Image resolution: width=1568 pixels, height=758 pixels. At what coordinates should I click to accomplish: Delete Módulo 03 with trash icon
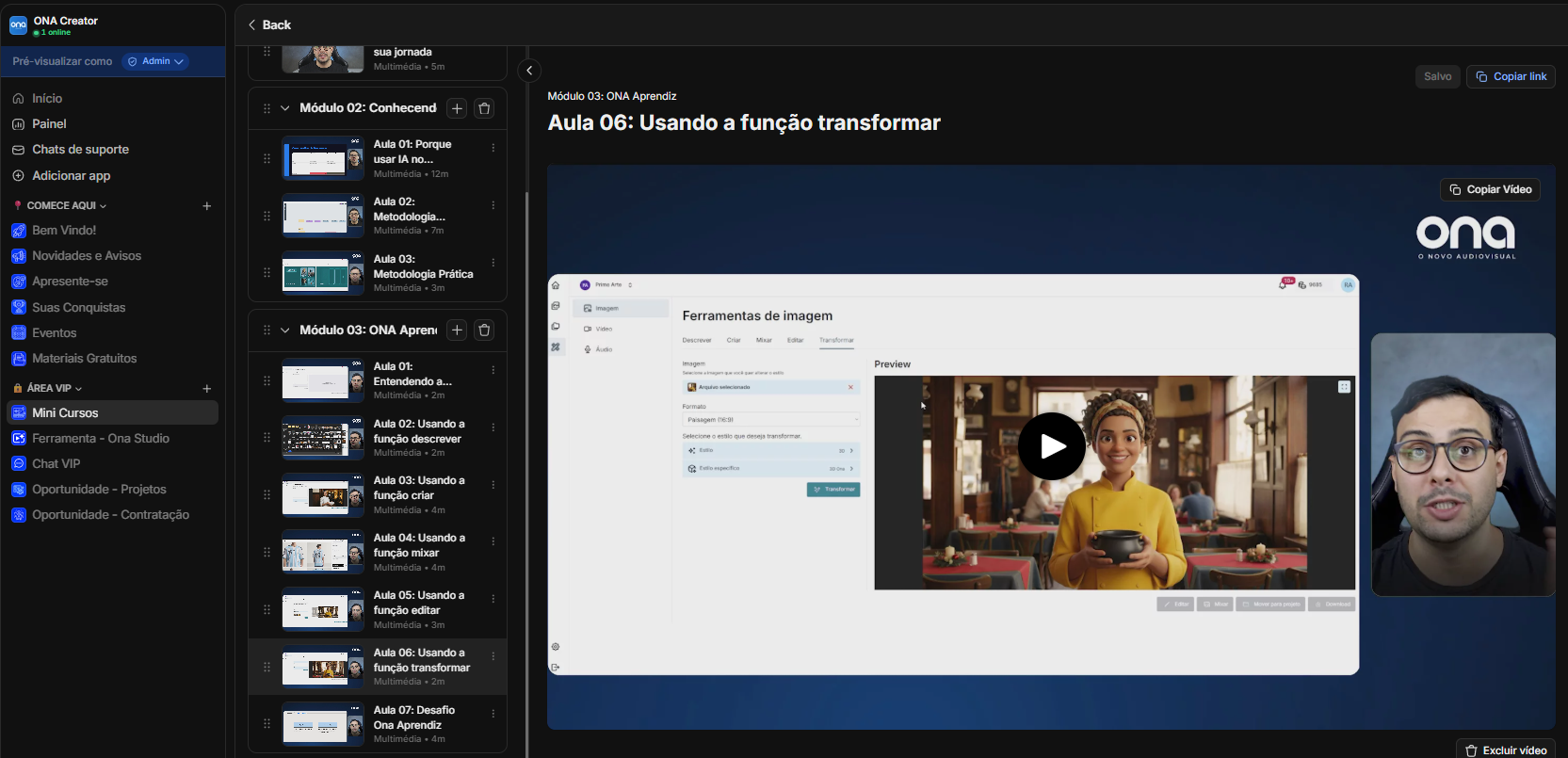click(484, 330)
